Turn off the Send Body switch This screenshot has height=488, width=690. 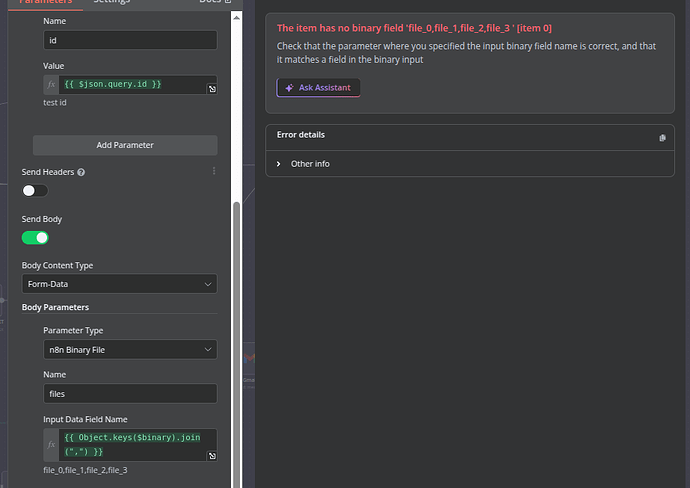[x=35, y=238]
